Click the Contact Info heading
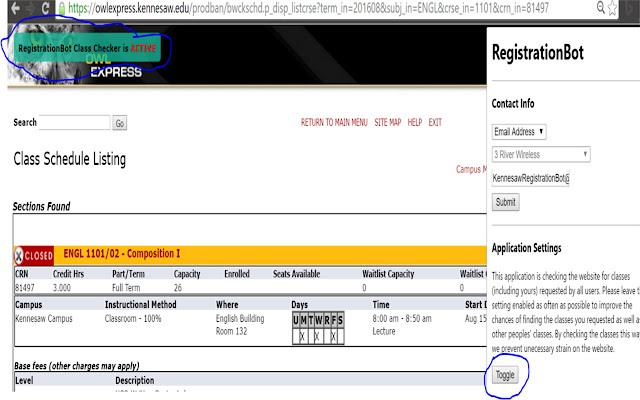 pyautogui.click(x=513, y=104)
